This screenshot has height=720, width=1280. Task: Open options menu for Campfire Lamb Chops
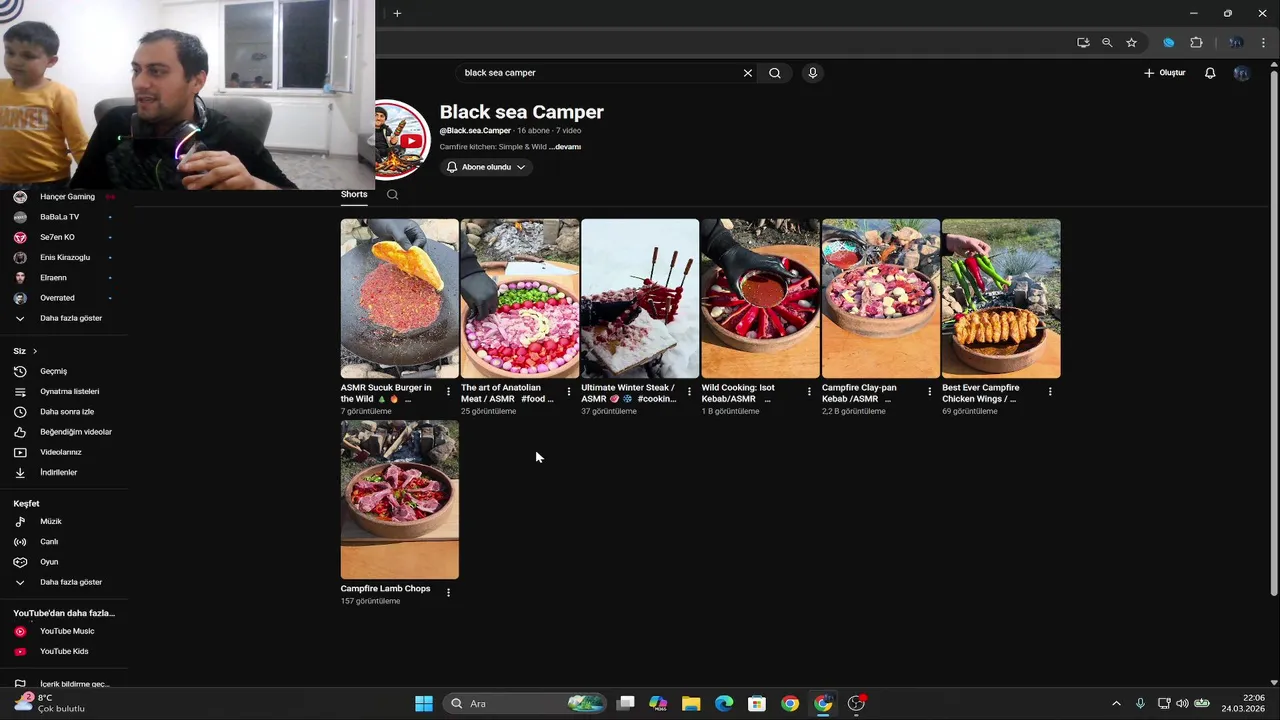click(x=448, y=593)
